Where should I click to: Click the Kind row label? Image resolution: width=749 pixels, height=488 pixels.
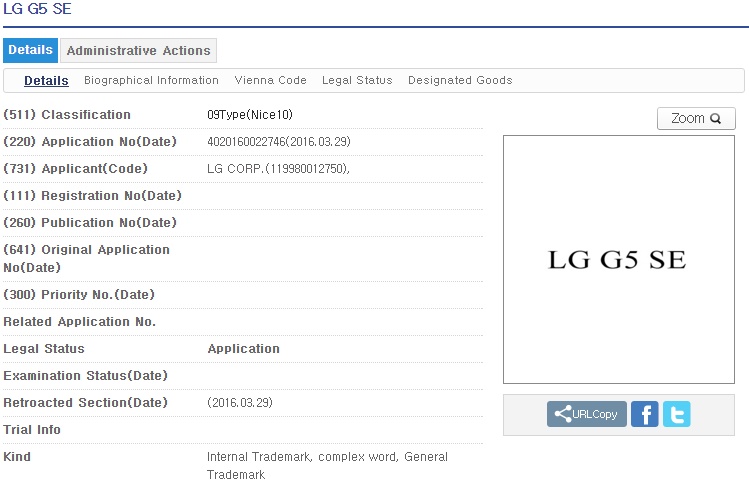[17, 457]
